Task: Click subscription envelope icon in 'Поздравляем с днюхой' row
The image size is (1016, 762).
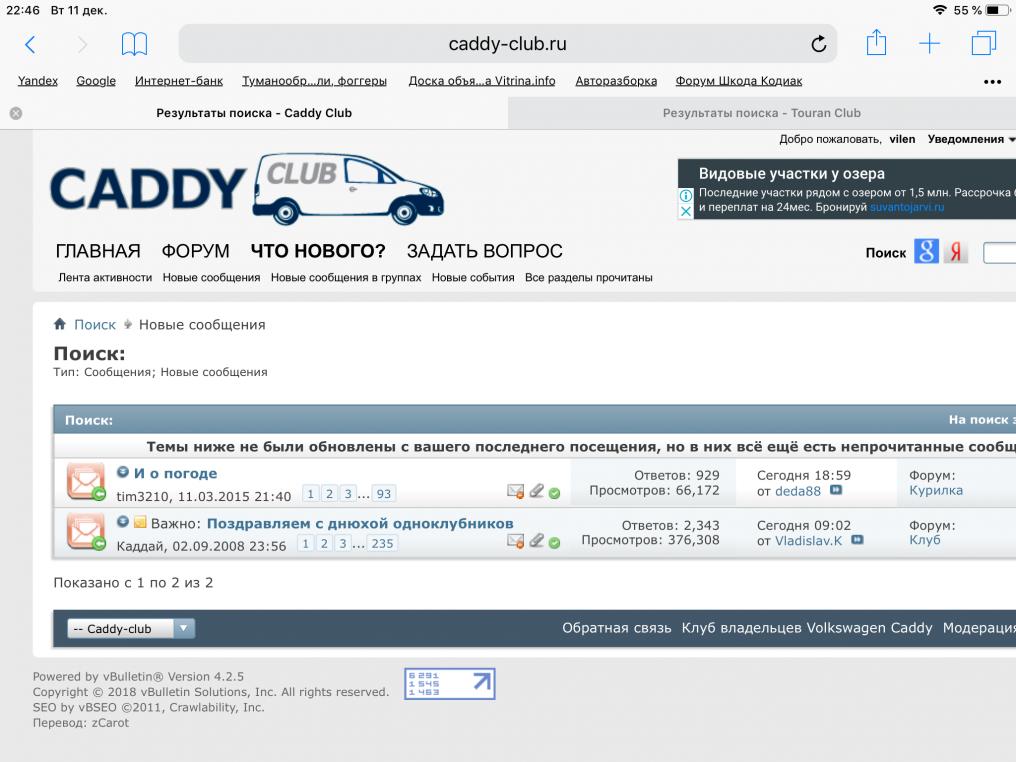Action: click(x=516, y=542)
